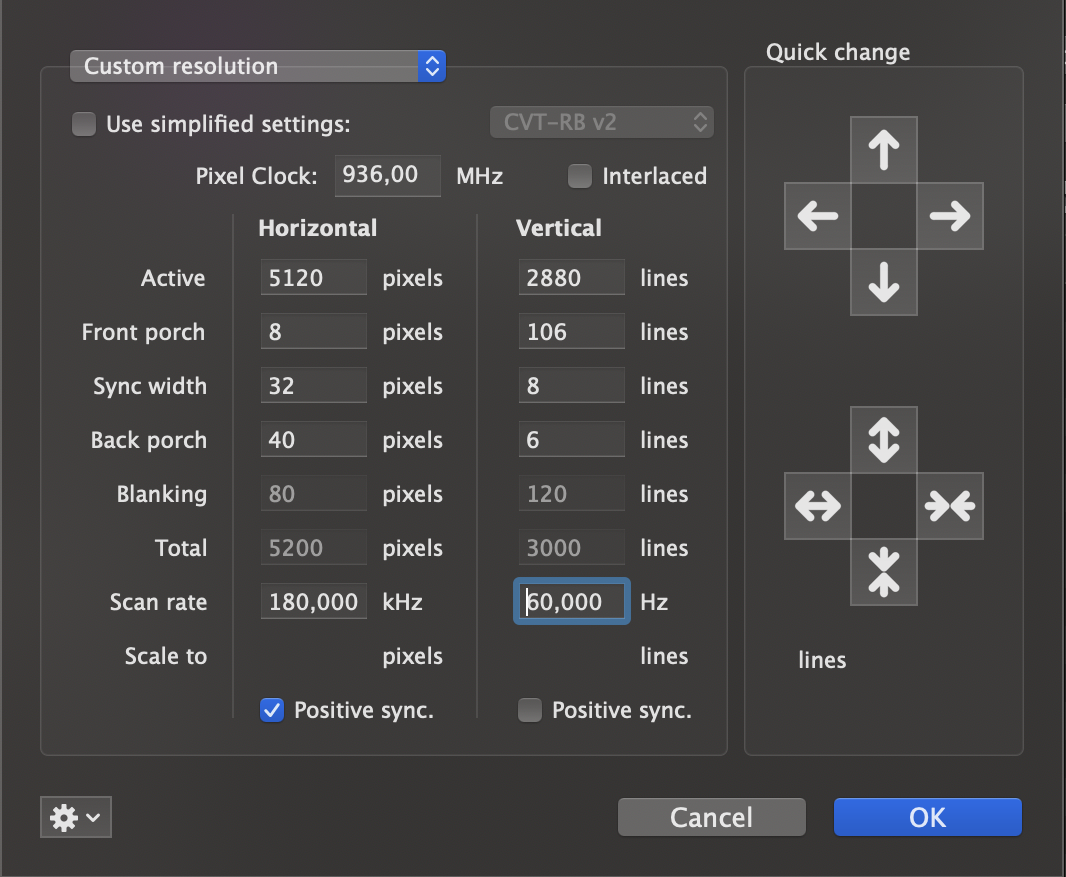The image size is (1066, 877).
Task: Click the horizontal Scan rate kHz field
Action: [x=314, y=602]
